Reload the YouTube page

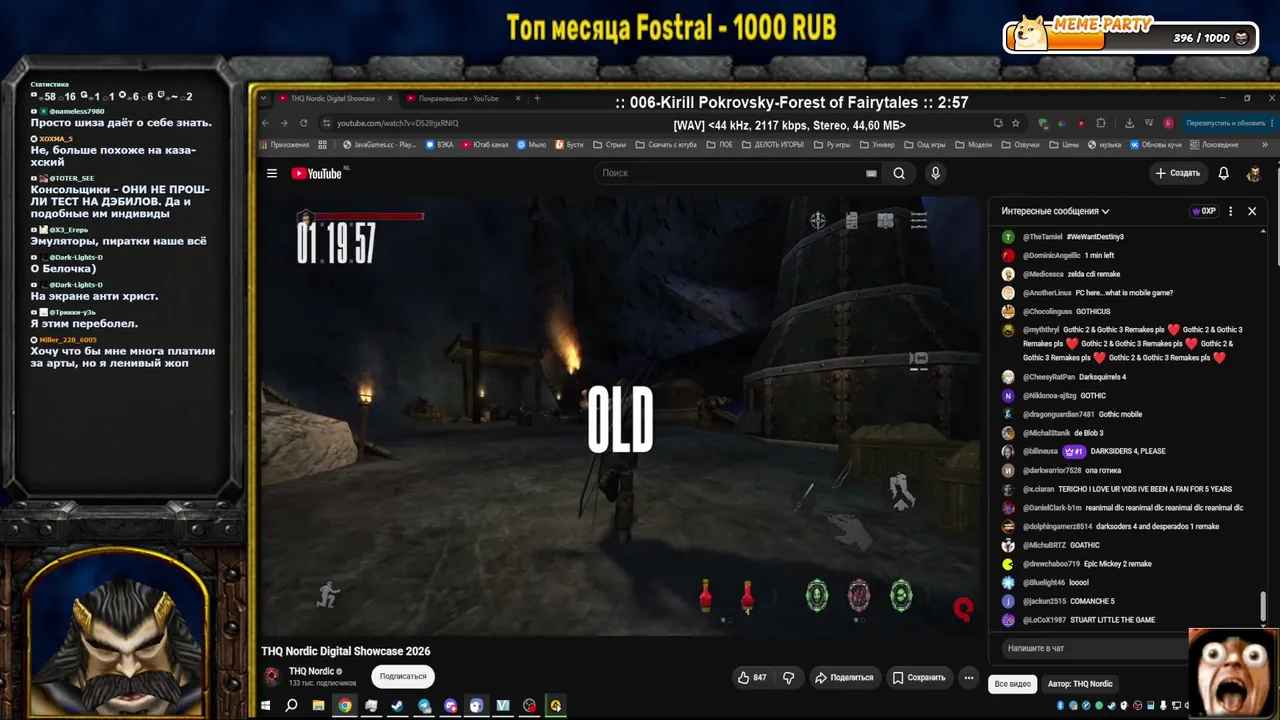point(303,123)
